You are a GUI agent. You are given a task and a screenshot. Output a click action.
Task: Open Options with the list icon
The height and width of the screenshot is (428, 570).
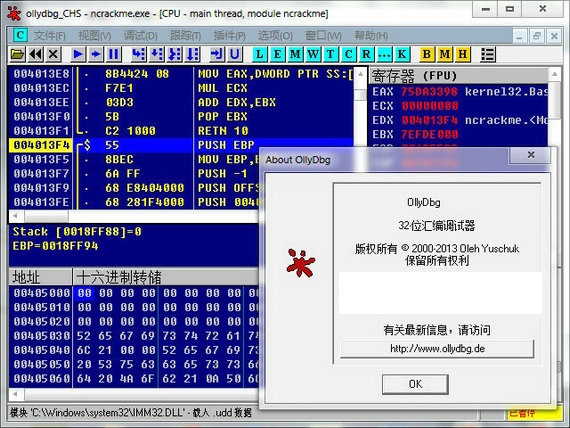click(487, 55)
